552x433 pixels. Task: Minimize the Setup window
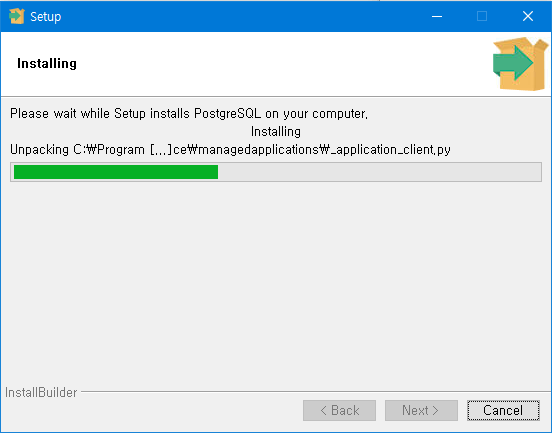coord(437,16)
